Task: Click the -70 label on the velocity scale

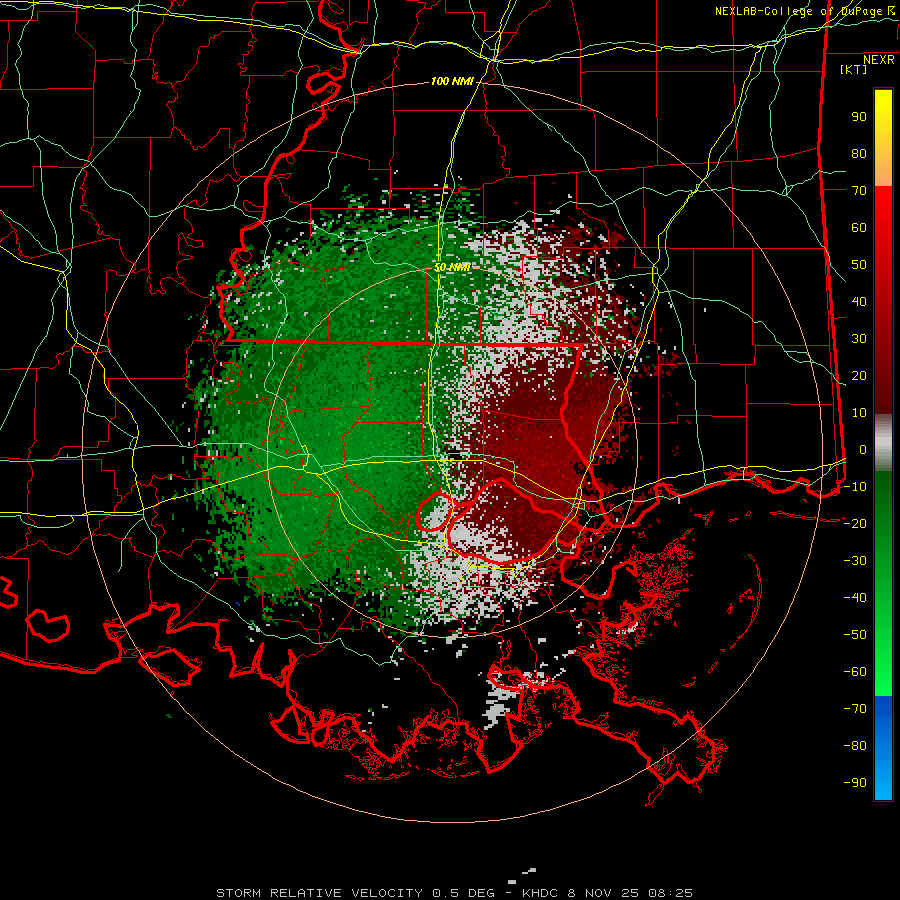Action: (x=855, y=709)
